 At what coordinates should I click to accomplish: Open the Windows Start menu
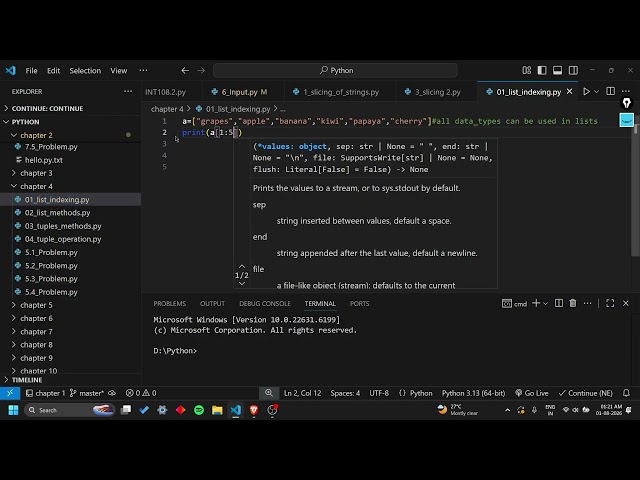[13, 410]
